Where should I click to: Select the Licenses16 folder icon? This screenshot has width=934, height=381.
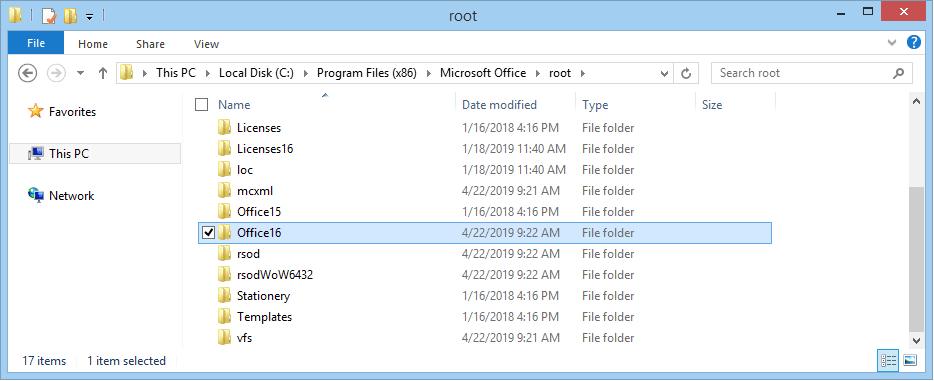225,148
